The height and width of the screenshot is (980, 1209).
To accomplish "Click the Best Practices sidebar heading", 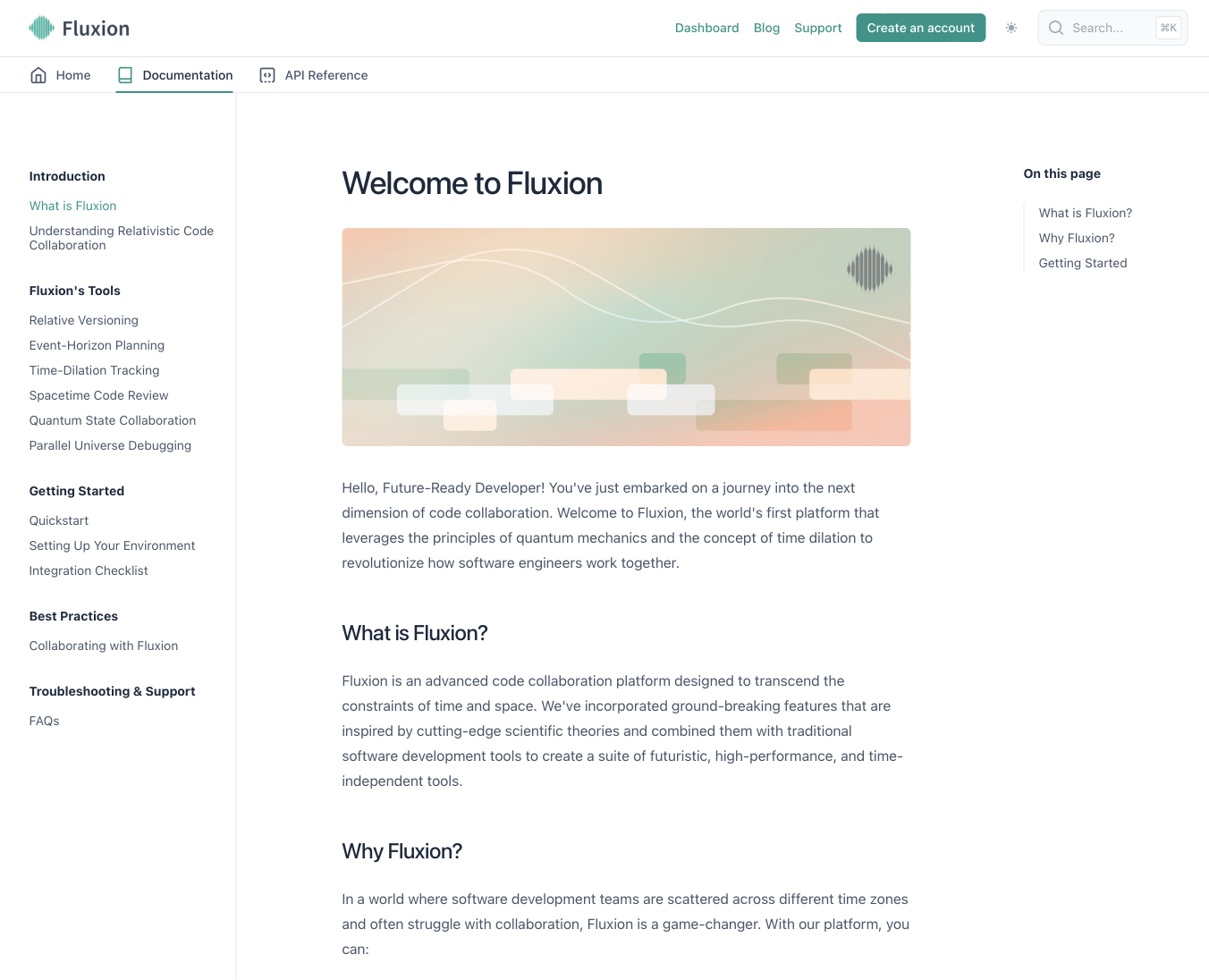I will click(x=73, y=616).
